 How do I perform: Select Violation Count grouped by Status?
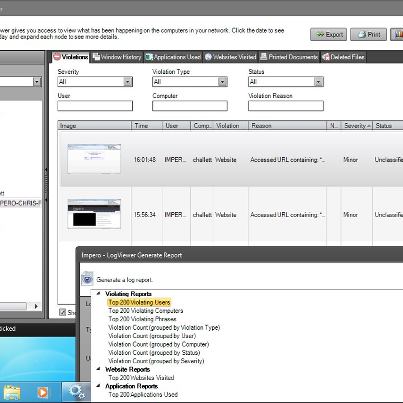[154, 352]
